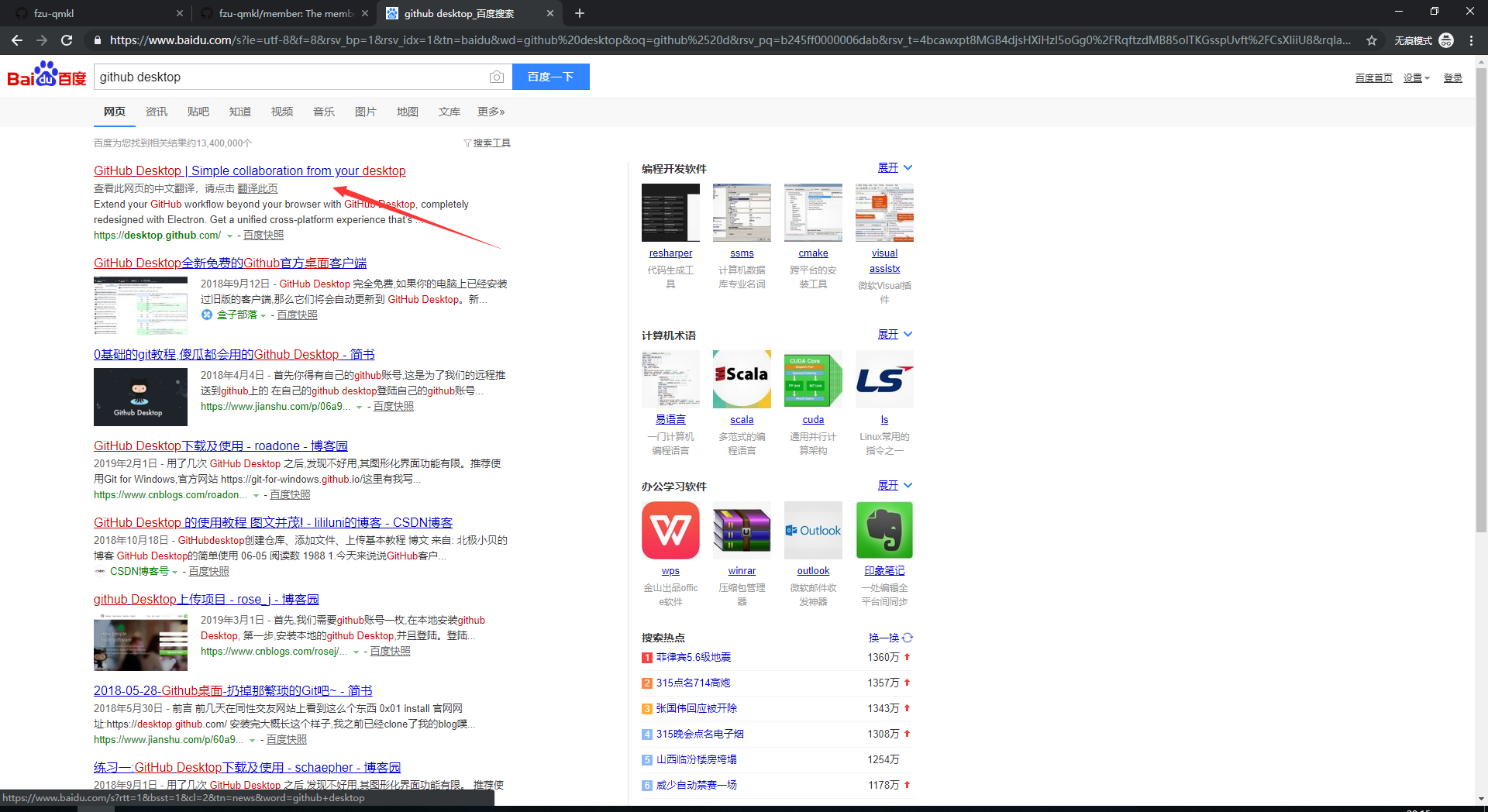Screen dimensions: 1488x812
Task: Click the WPS software icon
Action: click(670, 530)
